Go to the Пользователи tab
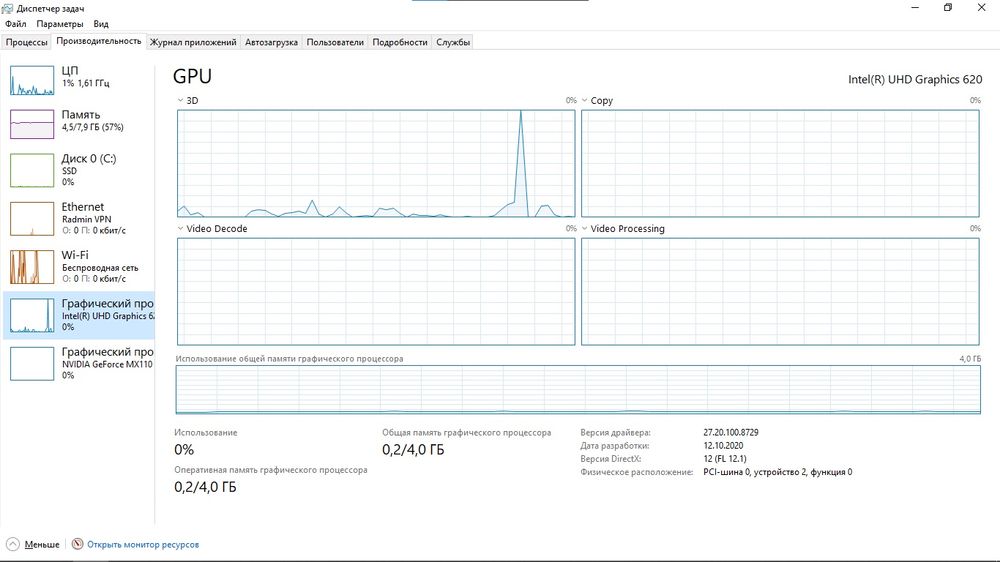 pos(335,42)
